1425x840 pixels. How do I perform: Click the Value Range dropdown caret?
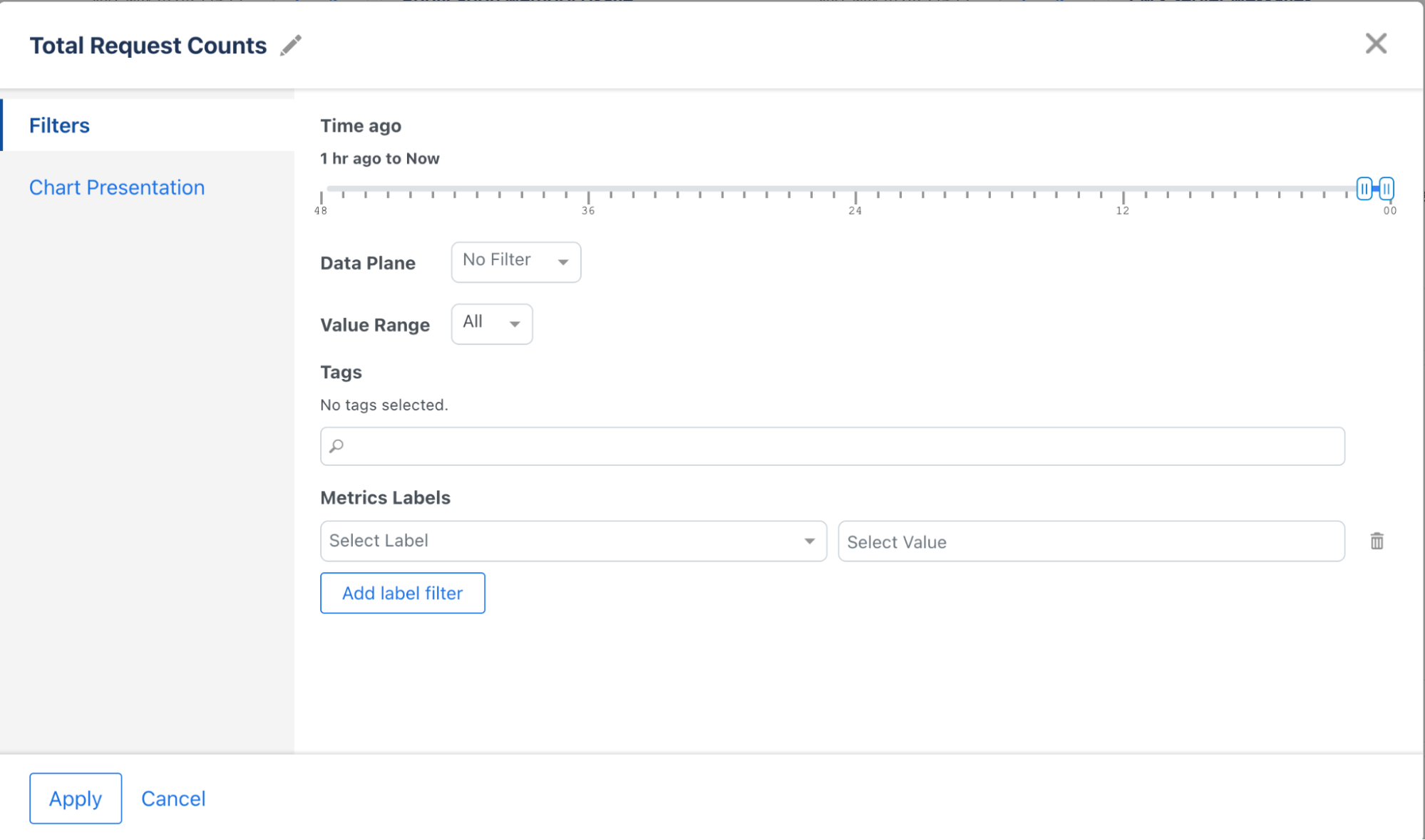tap(515, 324)
